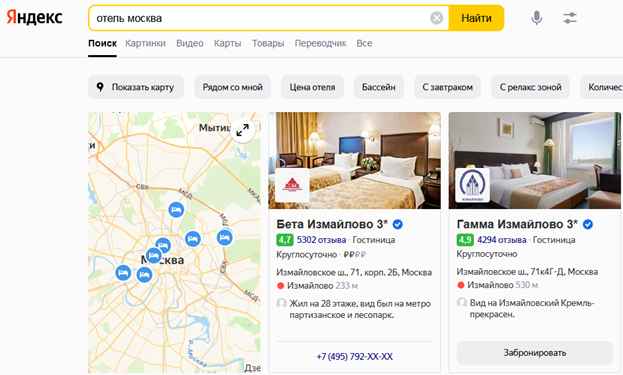Expand the Все services menu
The height and width of the screenshot is (375, 623).
click(364, 43)
